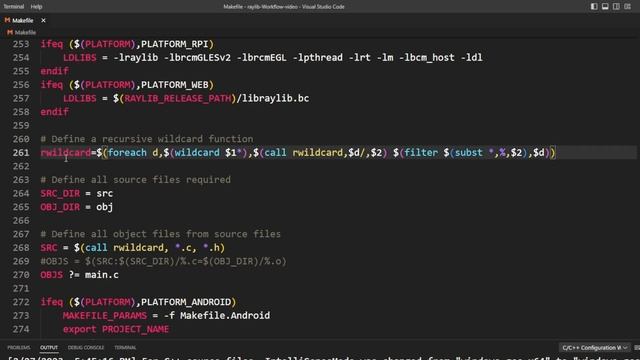This screenshot has width=640, height=360.
Task: Open the Terminal menu
Action: click(x=13, y=7)
